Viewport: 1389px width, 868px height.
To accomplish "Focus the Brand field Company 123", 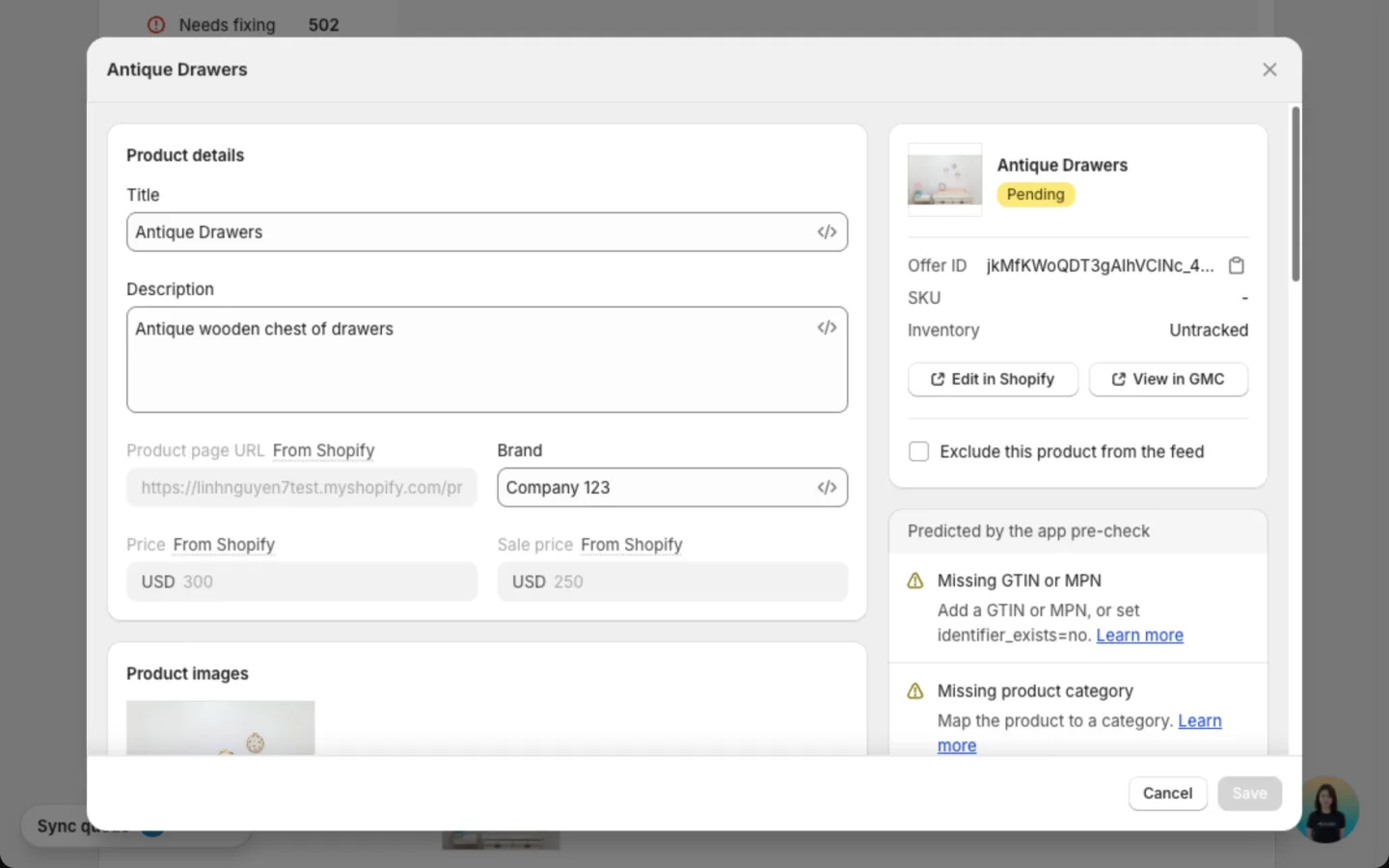I will click(x=672, y=487).
